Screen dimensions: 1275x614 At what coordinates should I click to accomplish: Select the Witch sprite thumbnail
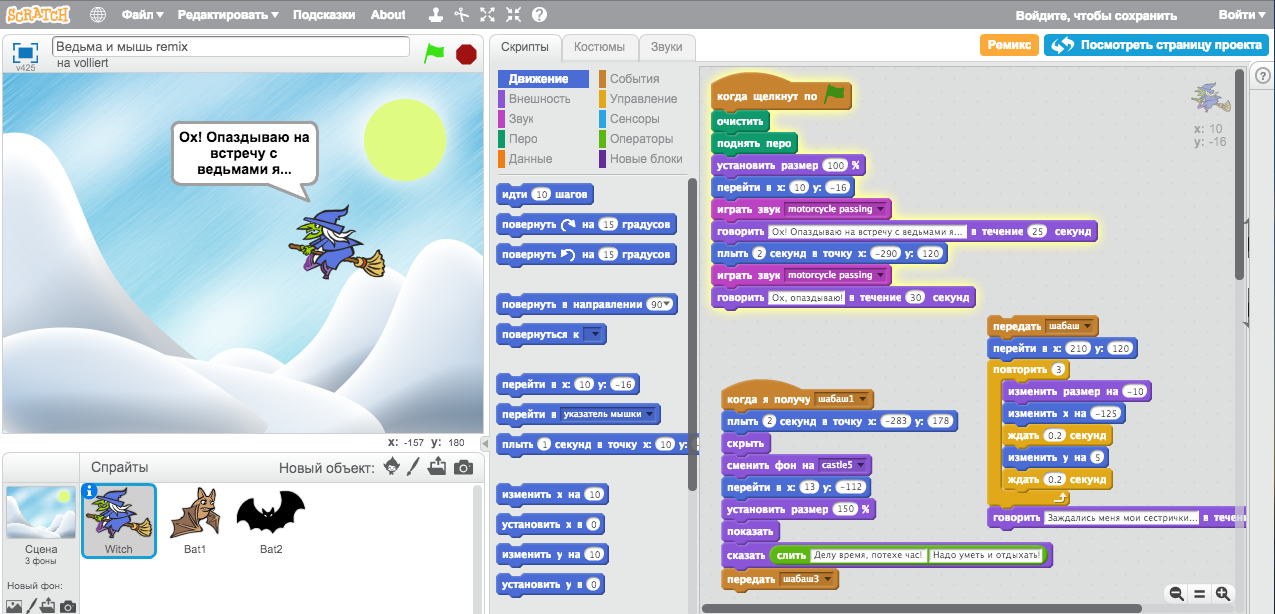point(118,520)
